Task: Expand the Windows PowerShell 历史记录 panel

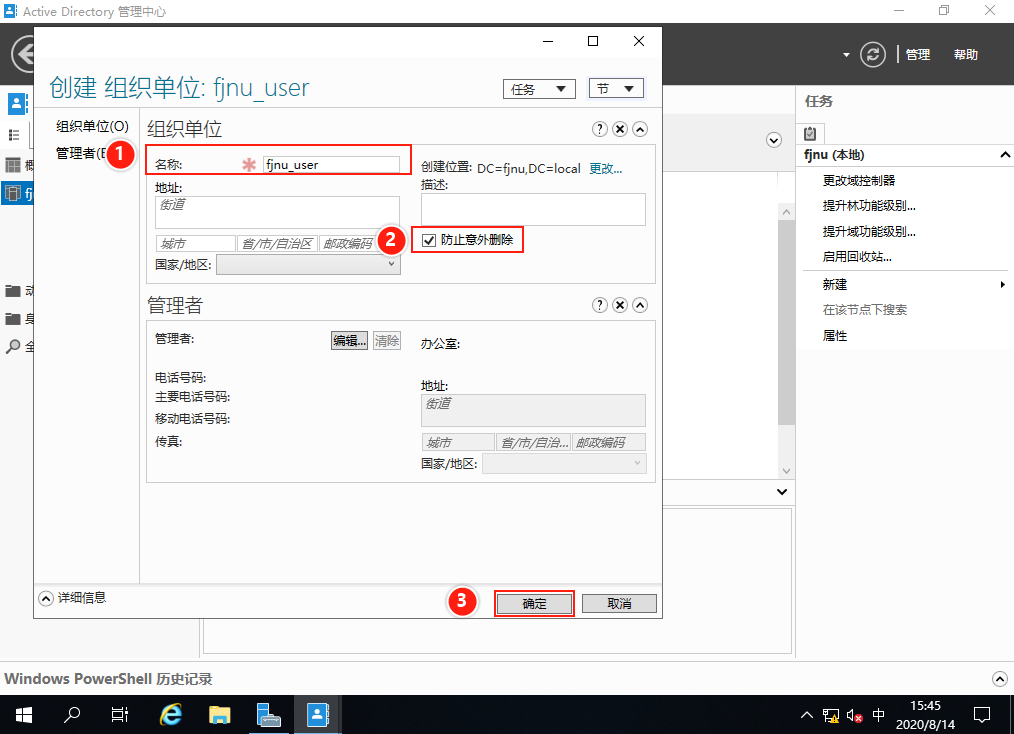Action: point(999,679)
